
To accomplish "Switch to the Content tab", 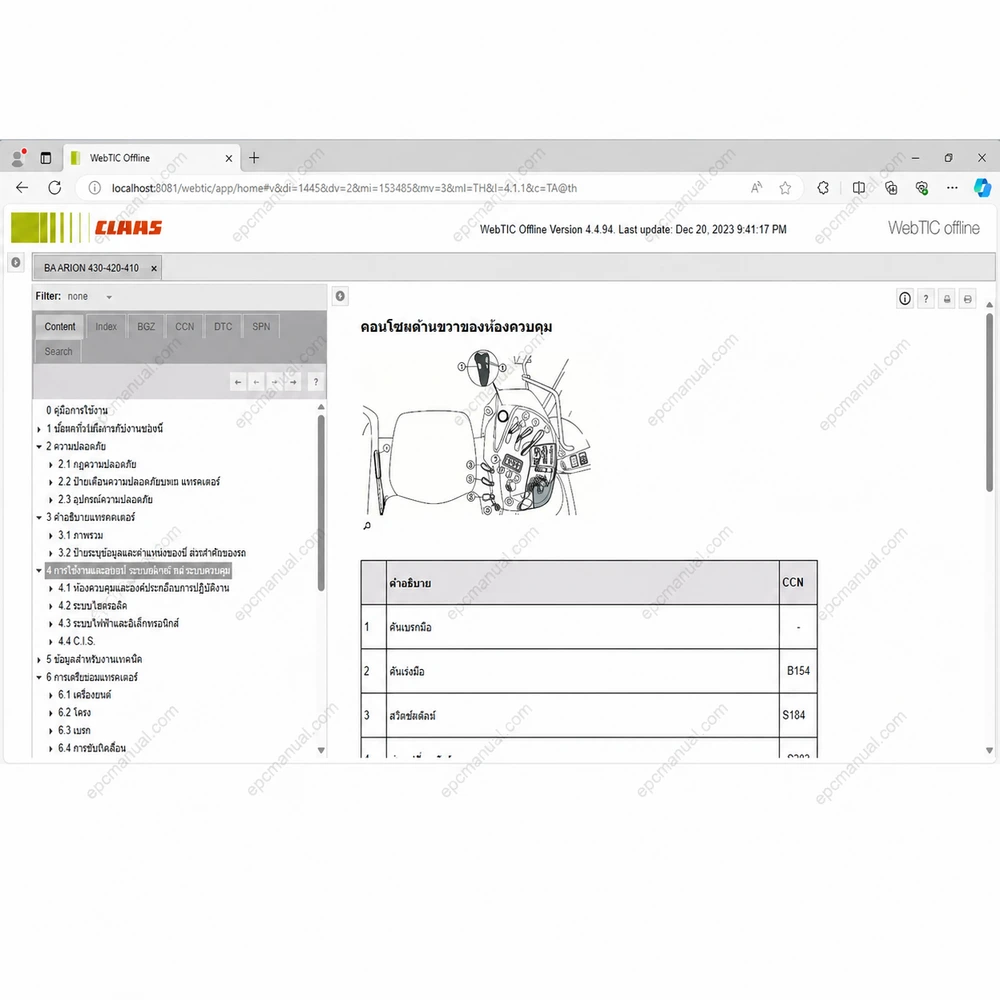I will [x=60, y=327].
